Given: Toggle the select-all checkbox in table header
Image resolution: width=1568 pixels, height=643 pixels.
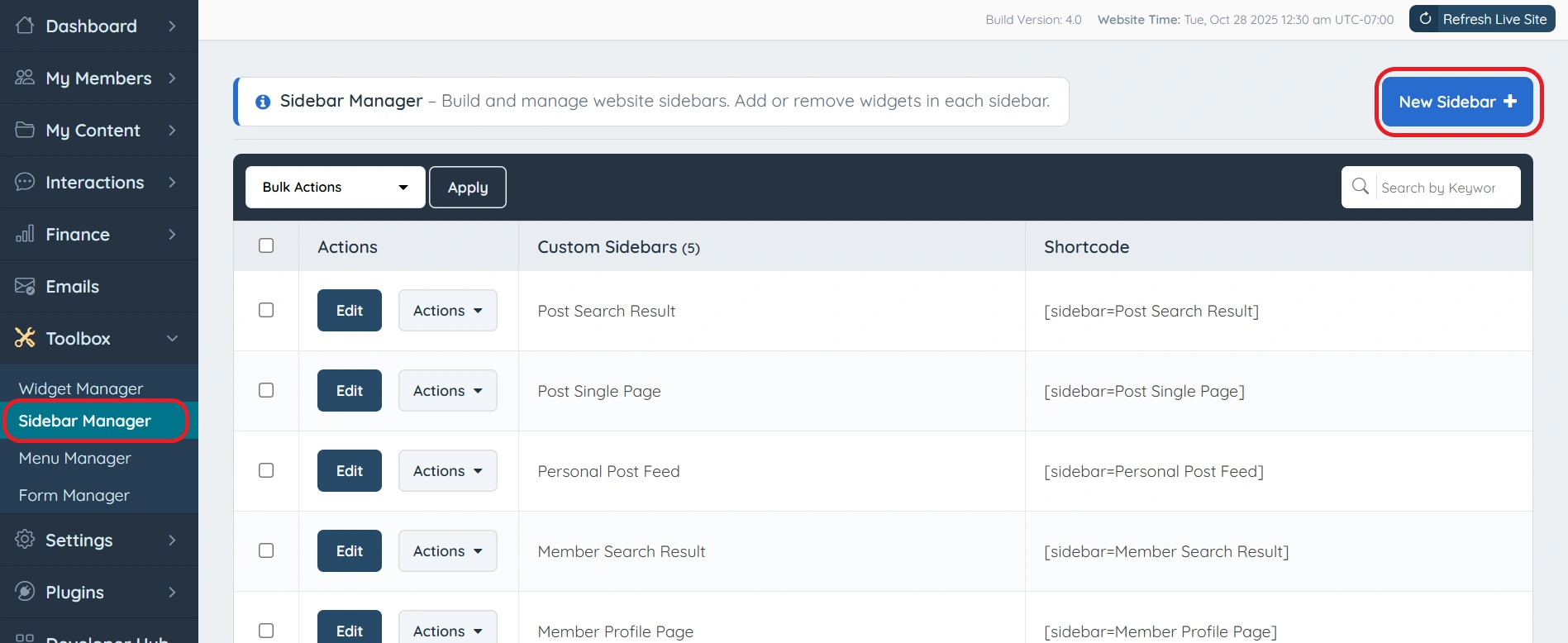Looking at the screenshot, I should (x=266, y=245).
